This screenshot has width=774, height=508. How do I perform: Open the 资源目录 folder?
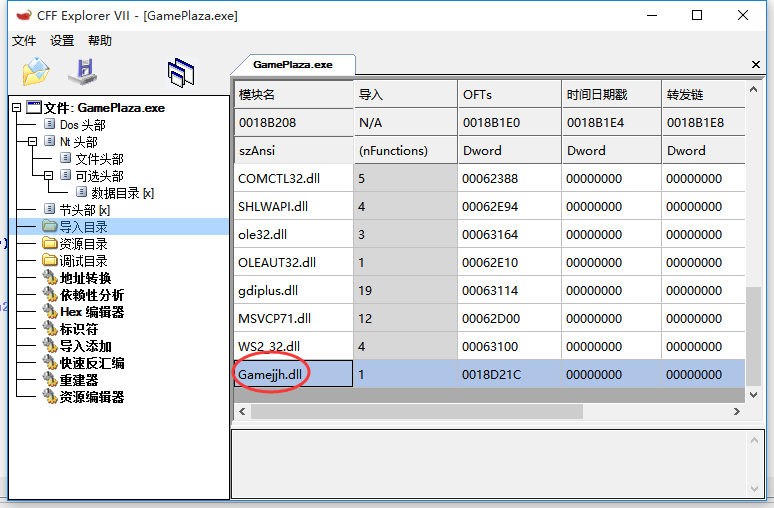tap(83, 244)
